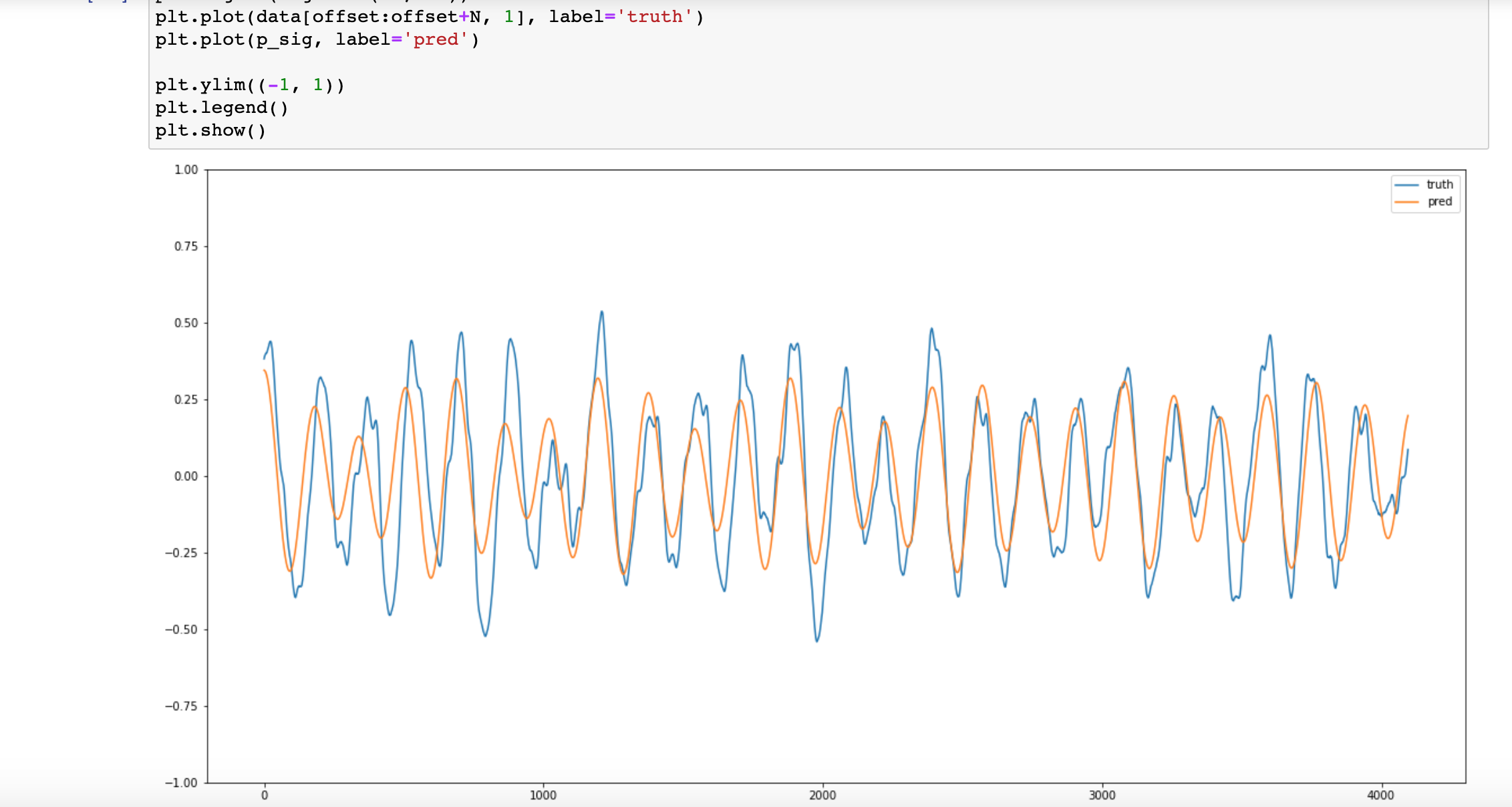The height and width of the screenshot is (807, 1512).
Task: Click the plt.ylim((-1, 1)) line
Action: tap(250, 85)
